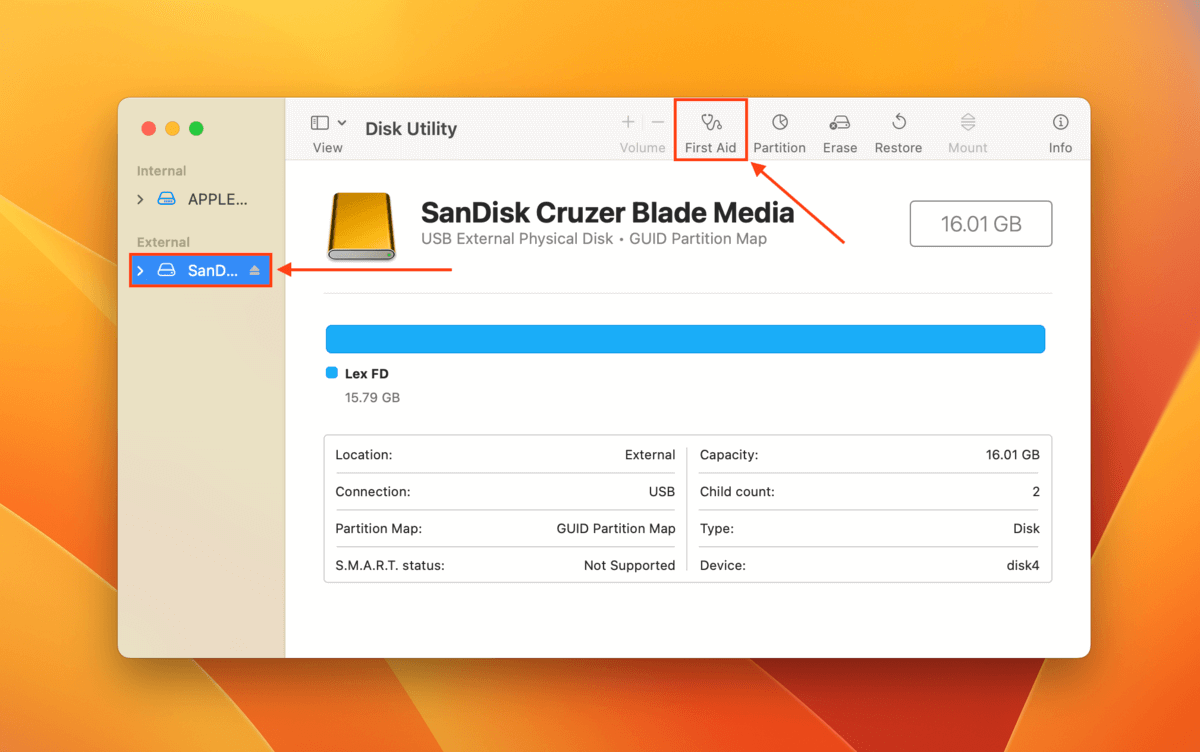Click the Location: External value
This screenshot has height=752, width=1200.
pos(650,454)
